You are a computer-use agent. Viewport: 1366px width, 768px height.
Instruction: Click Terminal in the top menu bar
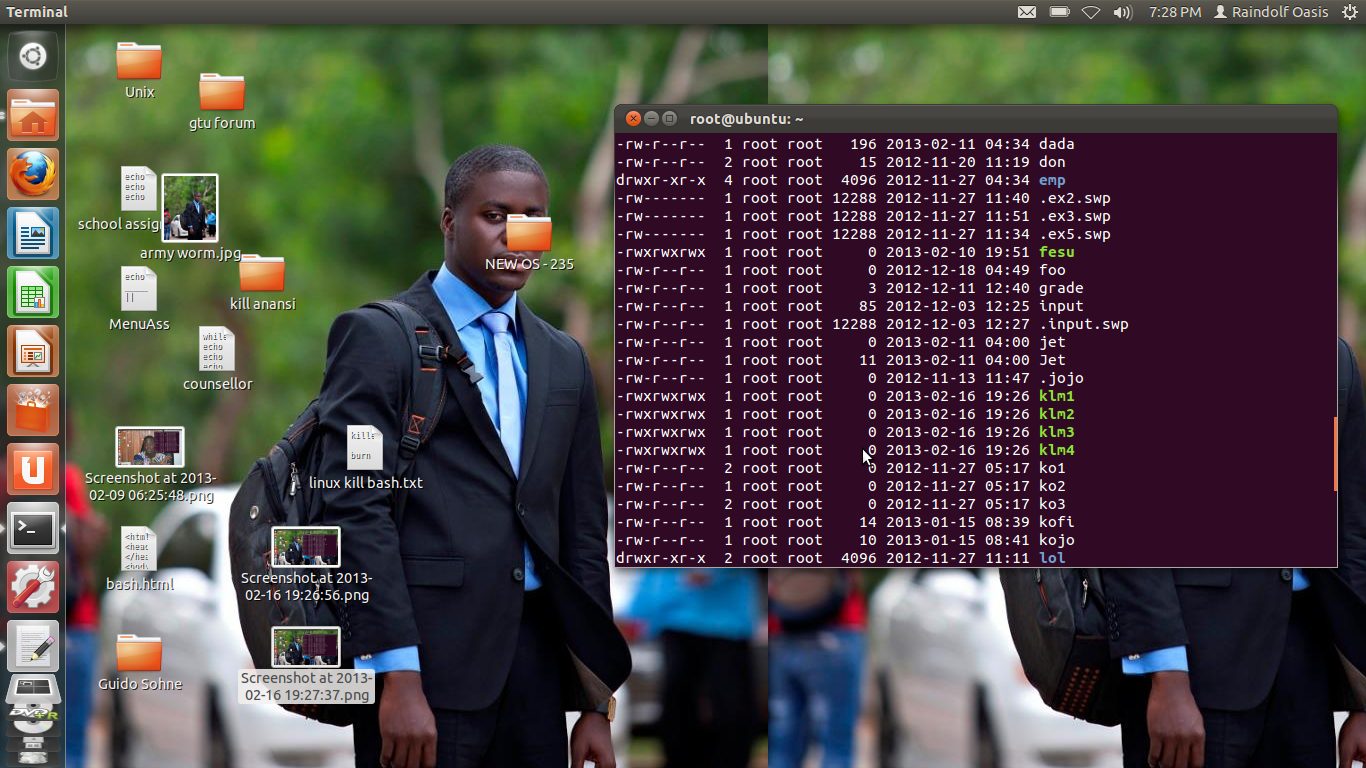37,12
